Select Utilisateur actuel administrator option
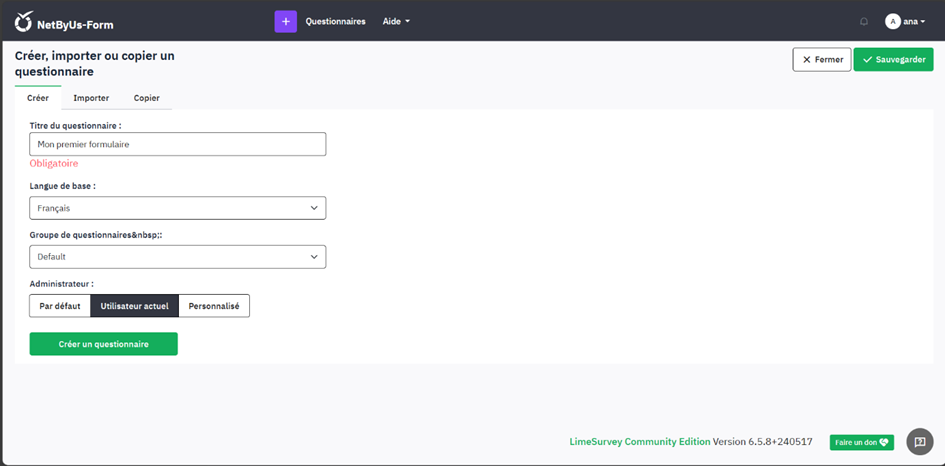 134,306
